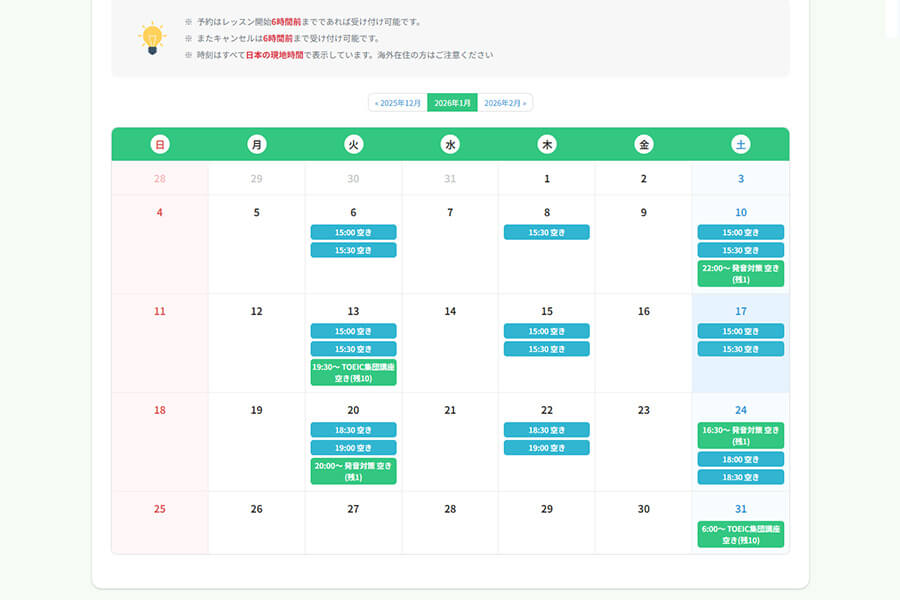Viewport: 900px width, 600px height.
Task: Click the 日 Sunday header badge
Action: pyautogui.click(x=160, y=145)
